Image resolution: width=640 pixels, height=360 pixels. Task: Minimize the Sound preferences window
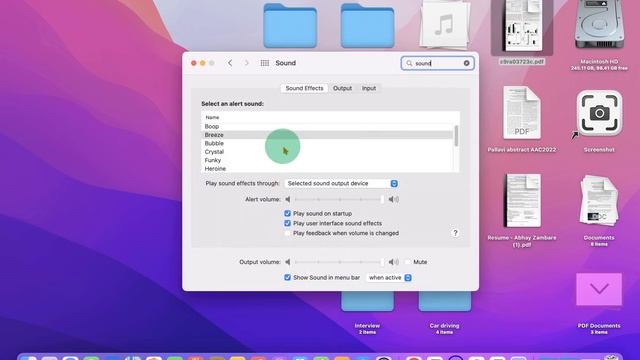pyautogui.click(x=202, y=63)
